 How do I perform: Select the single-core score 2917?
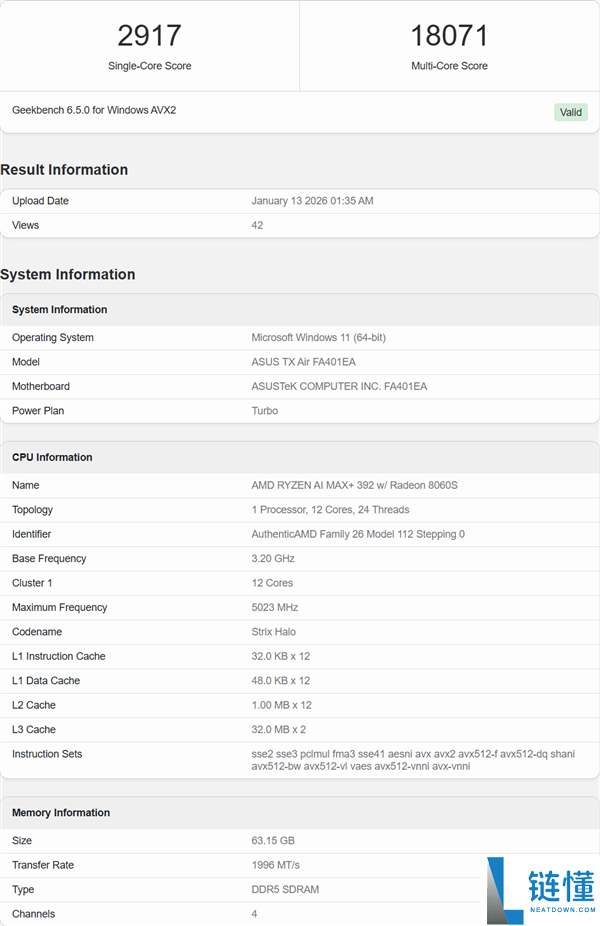[149, 36]
